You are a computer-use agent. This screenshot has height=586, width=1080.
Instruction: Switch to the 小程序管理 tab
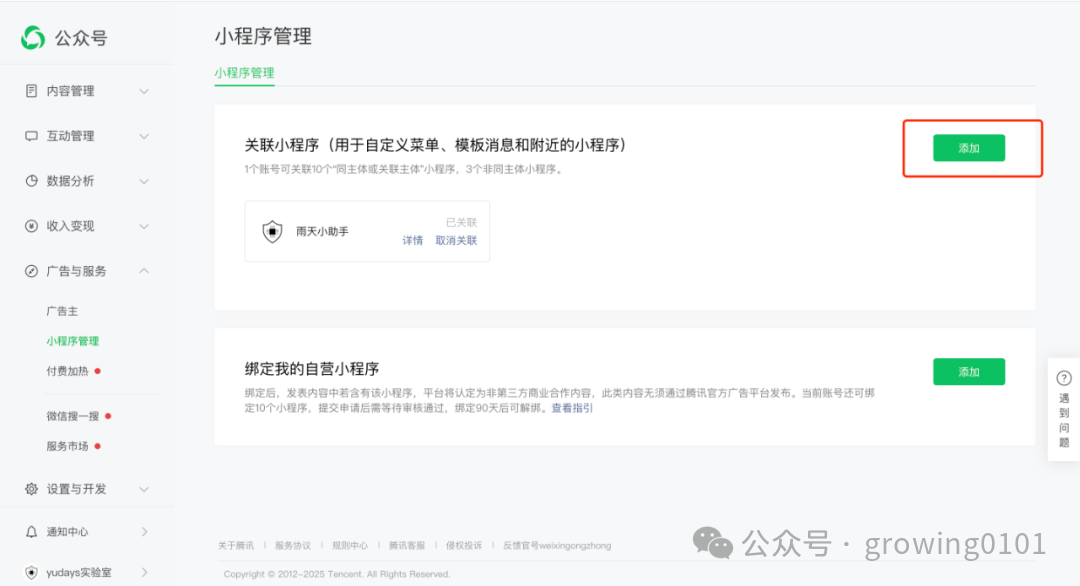click(x=244, y=73)
